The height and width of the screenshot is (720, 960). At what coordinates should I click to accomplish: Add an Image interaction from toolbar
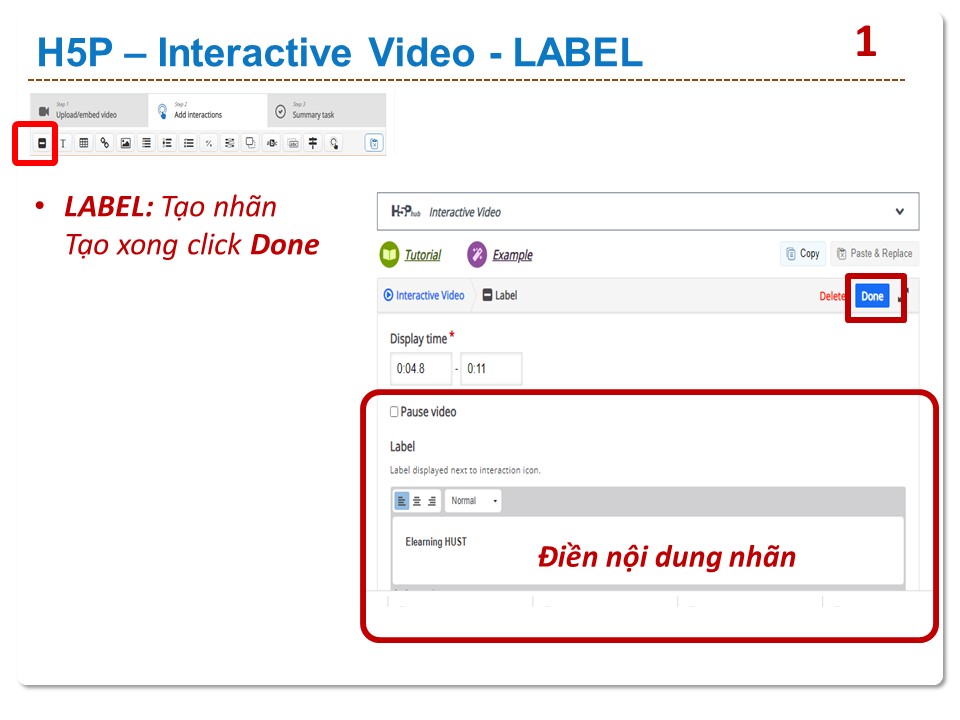[x=125, y=144]
